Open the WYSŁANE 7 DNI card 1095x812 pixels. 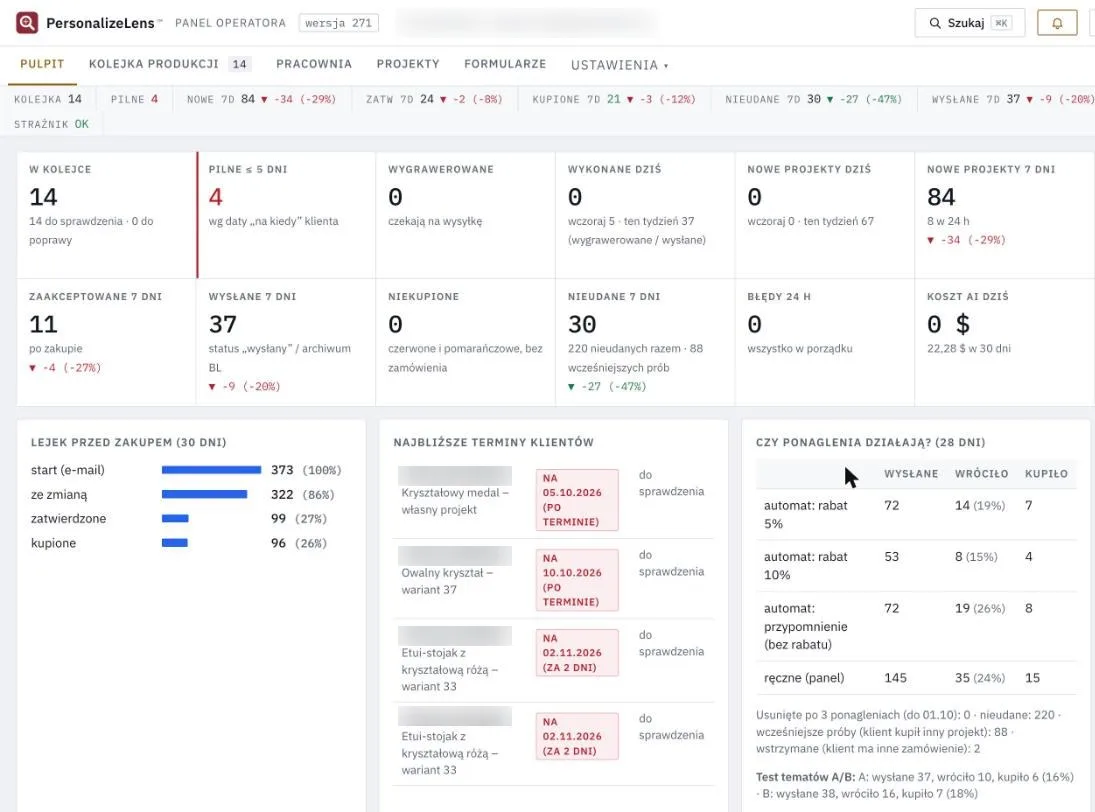pos(286,342)
